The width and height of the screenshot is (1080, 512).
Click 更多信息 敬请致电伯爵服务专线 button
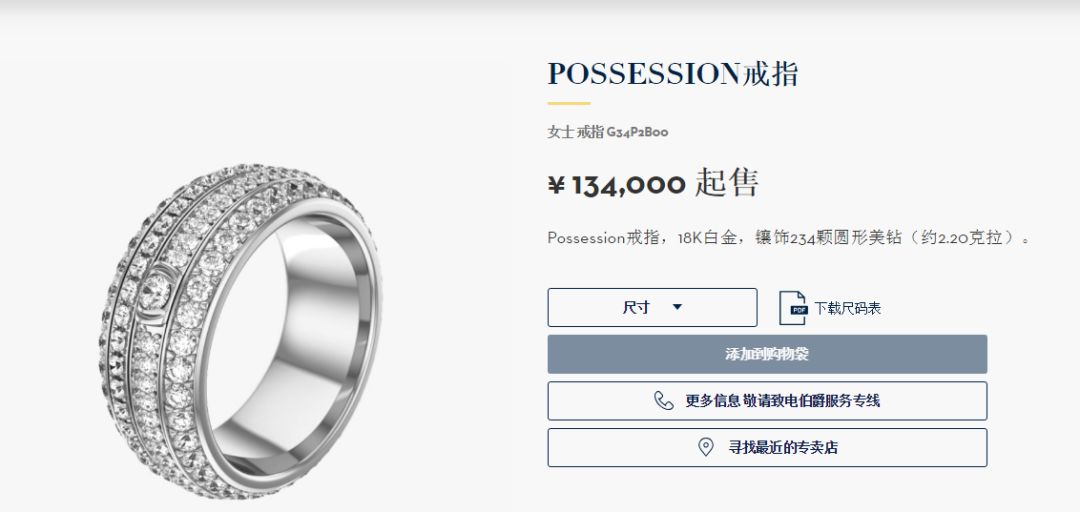767,401
